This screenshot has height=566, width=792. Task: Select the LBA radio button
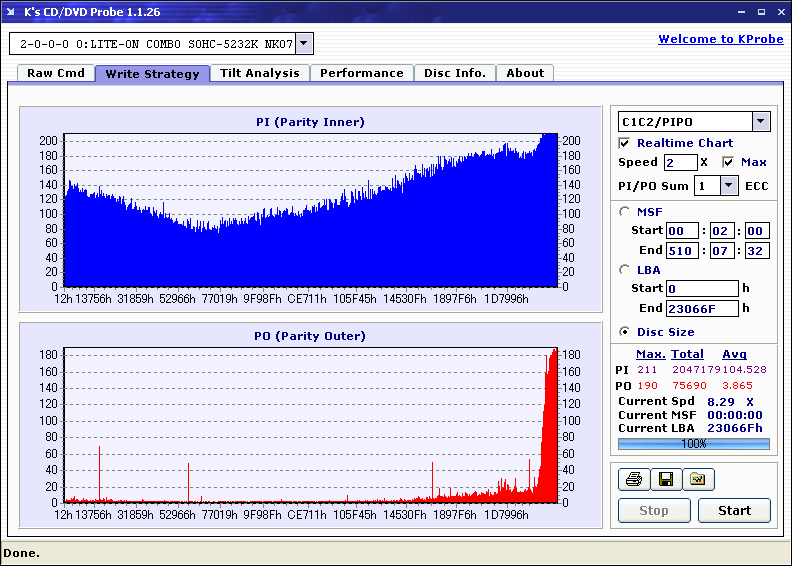pos(625,270)
